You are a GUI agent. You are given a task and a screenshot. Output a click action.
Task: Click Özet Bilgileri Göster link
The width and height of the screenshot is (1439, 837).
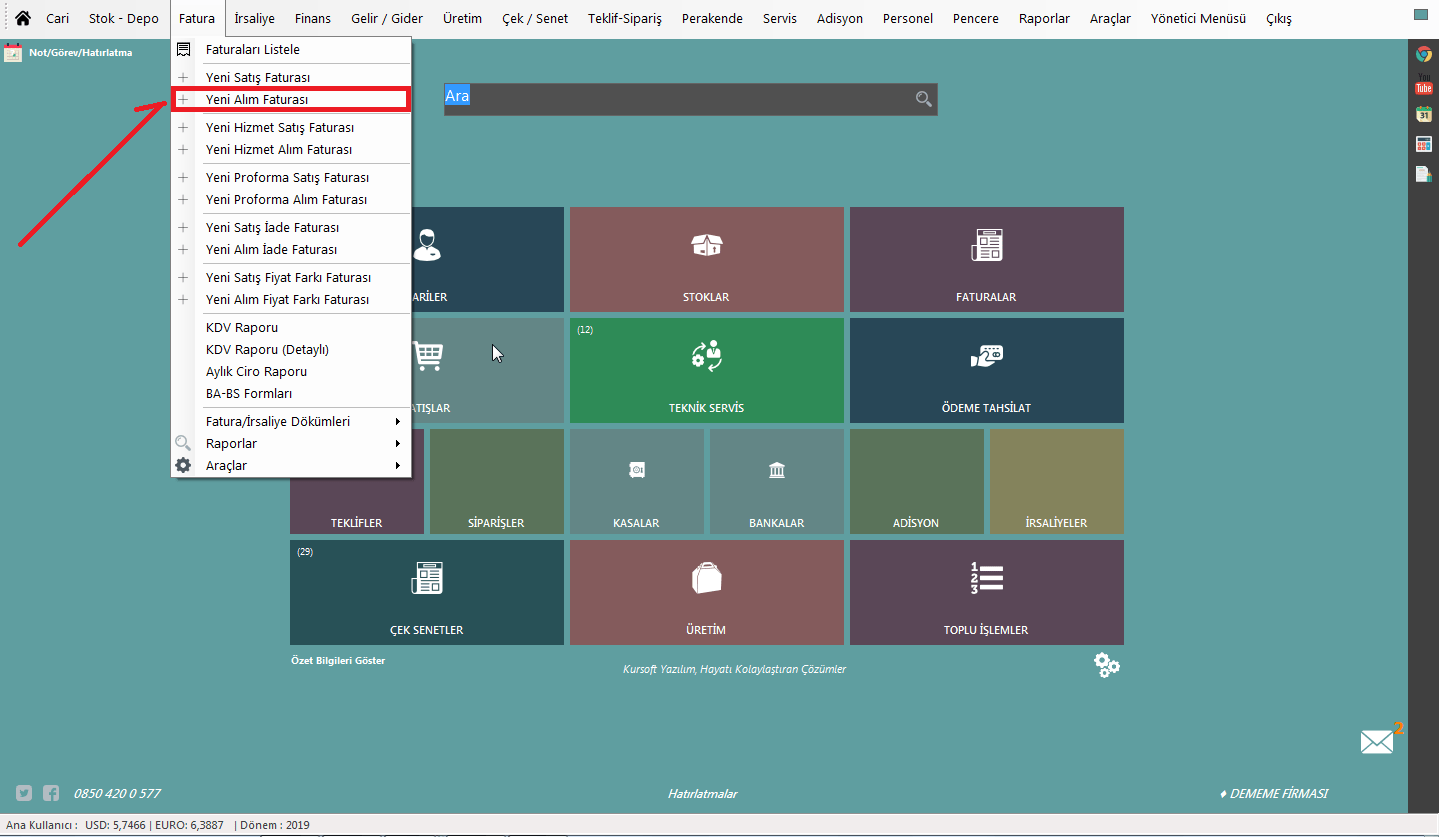click(x=338, y=660)
